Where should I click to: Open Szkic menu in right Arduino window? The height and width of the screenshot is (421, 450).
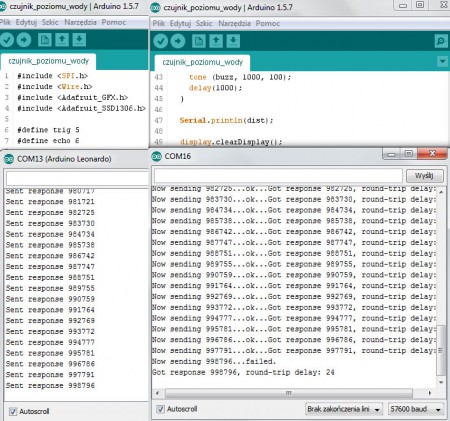click(x=204, y=23)
